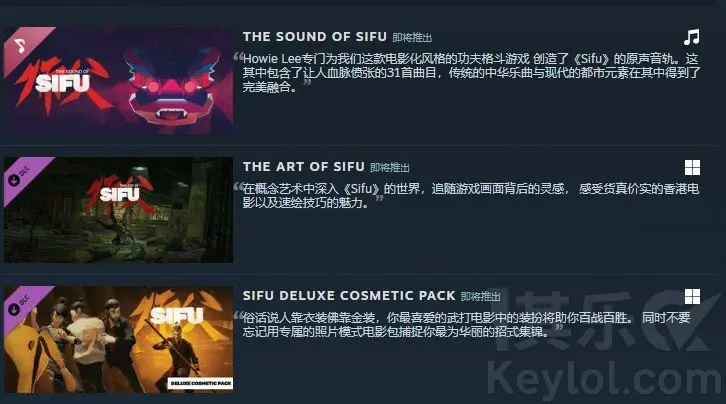
Task: Select the description starting with 俗话说人靠衣装
Action: (466, 324)
